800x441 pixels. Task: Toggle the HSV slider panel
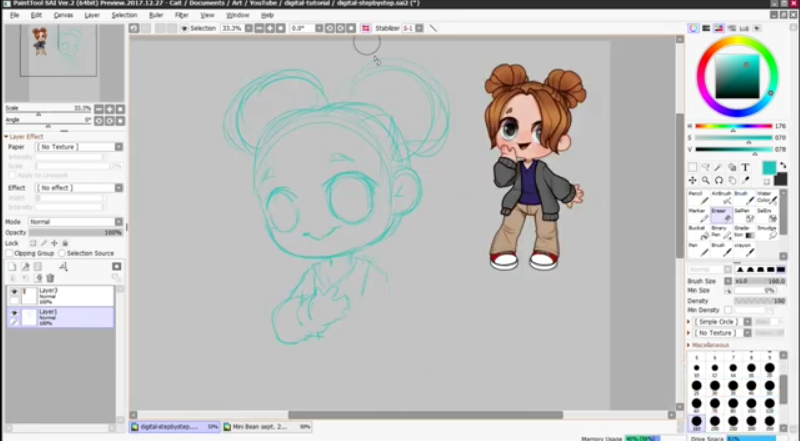tap(719, 29)
